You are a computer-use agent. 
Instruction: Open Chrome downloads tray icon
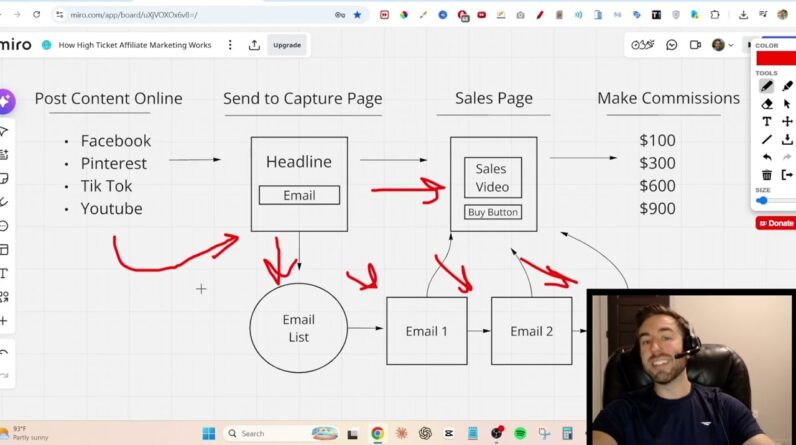point(743,15)
